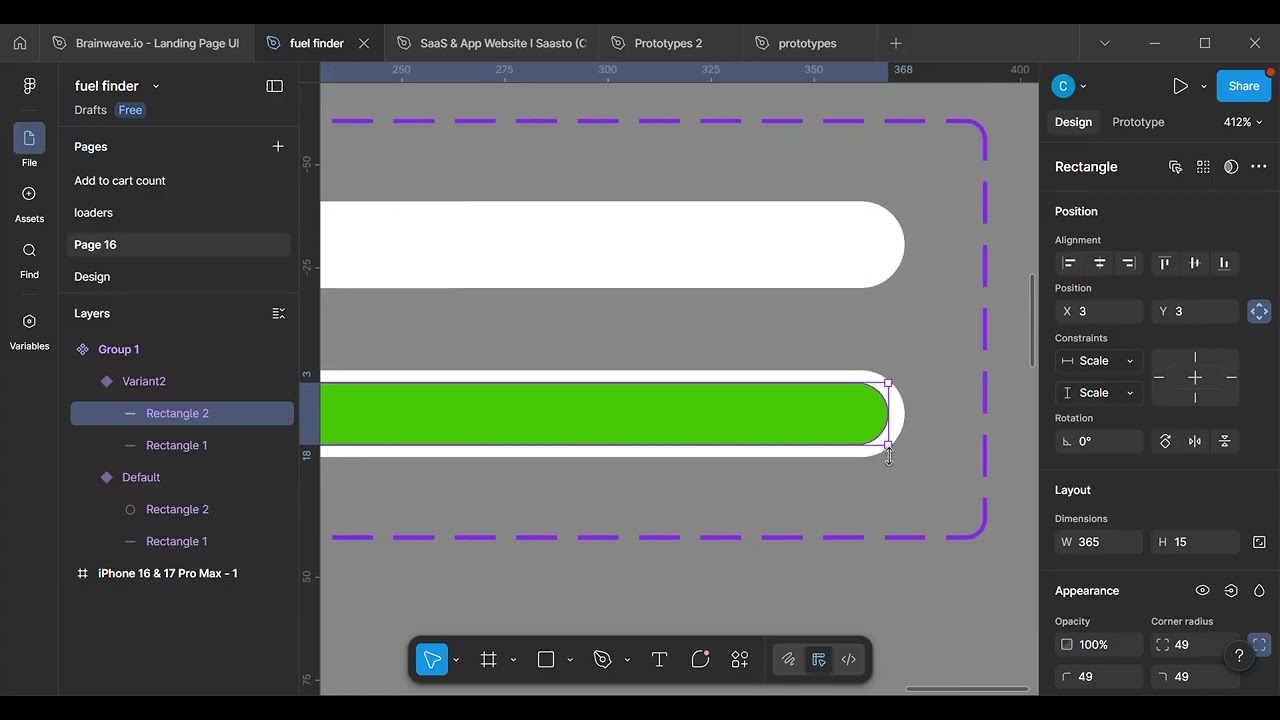Open horizontal constraints Scale dropdown

point(1099,361)
